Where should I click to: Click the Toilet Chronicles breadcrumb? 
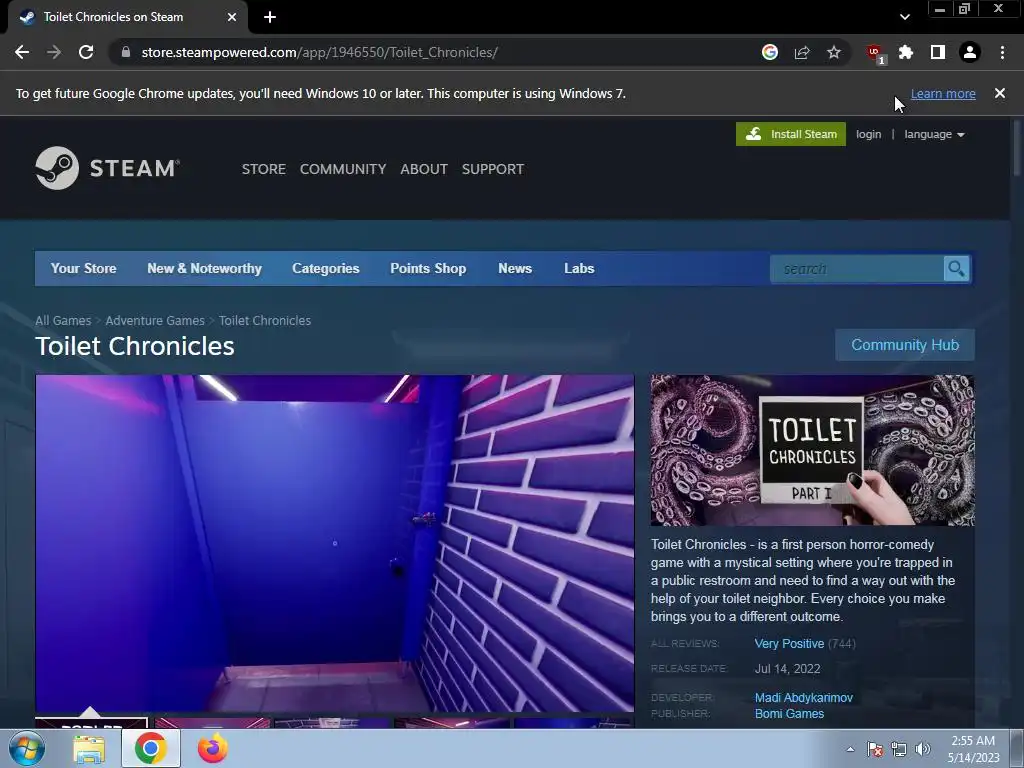[x=264, y=321]
